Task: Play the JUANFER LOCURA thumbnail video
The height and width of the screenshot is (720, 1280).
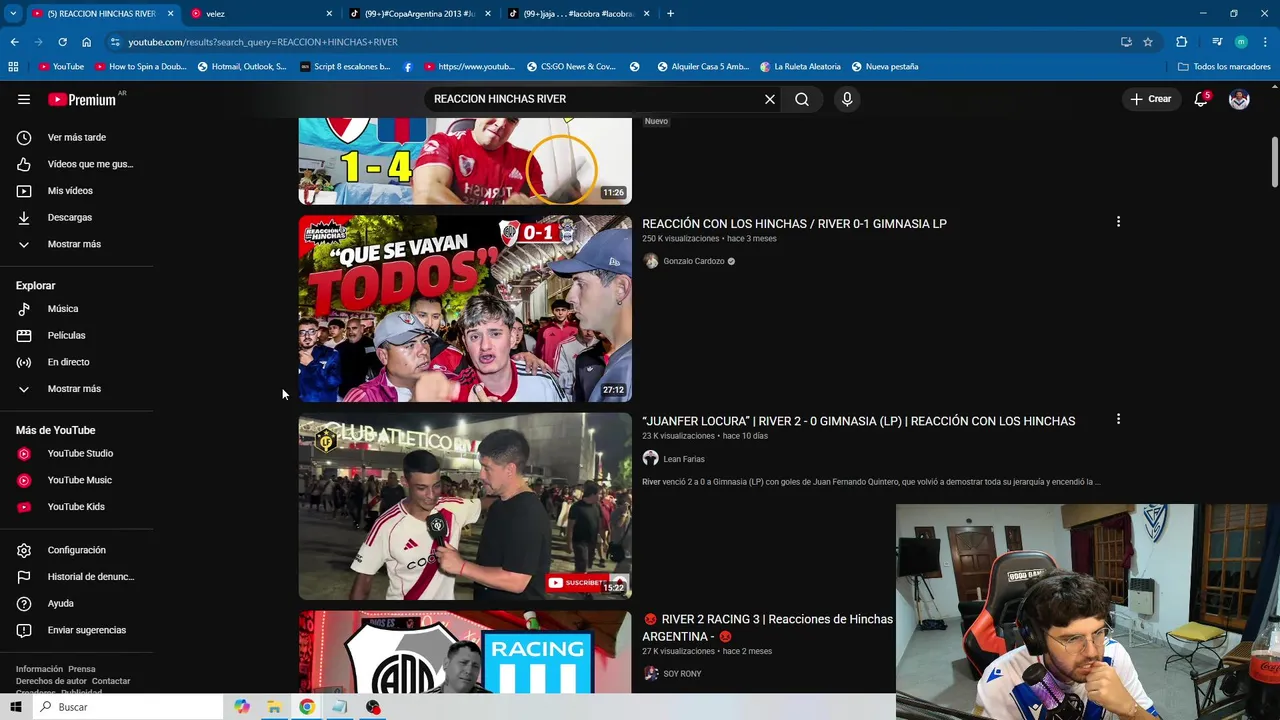Action: (x=465, y=506)
